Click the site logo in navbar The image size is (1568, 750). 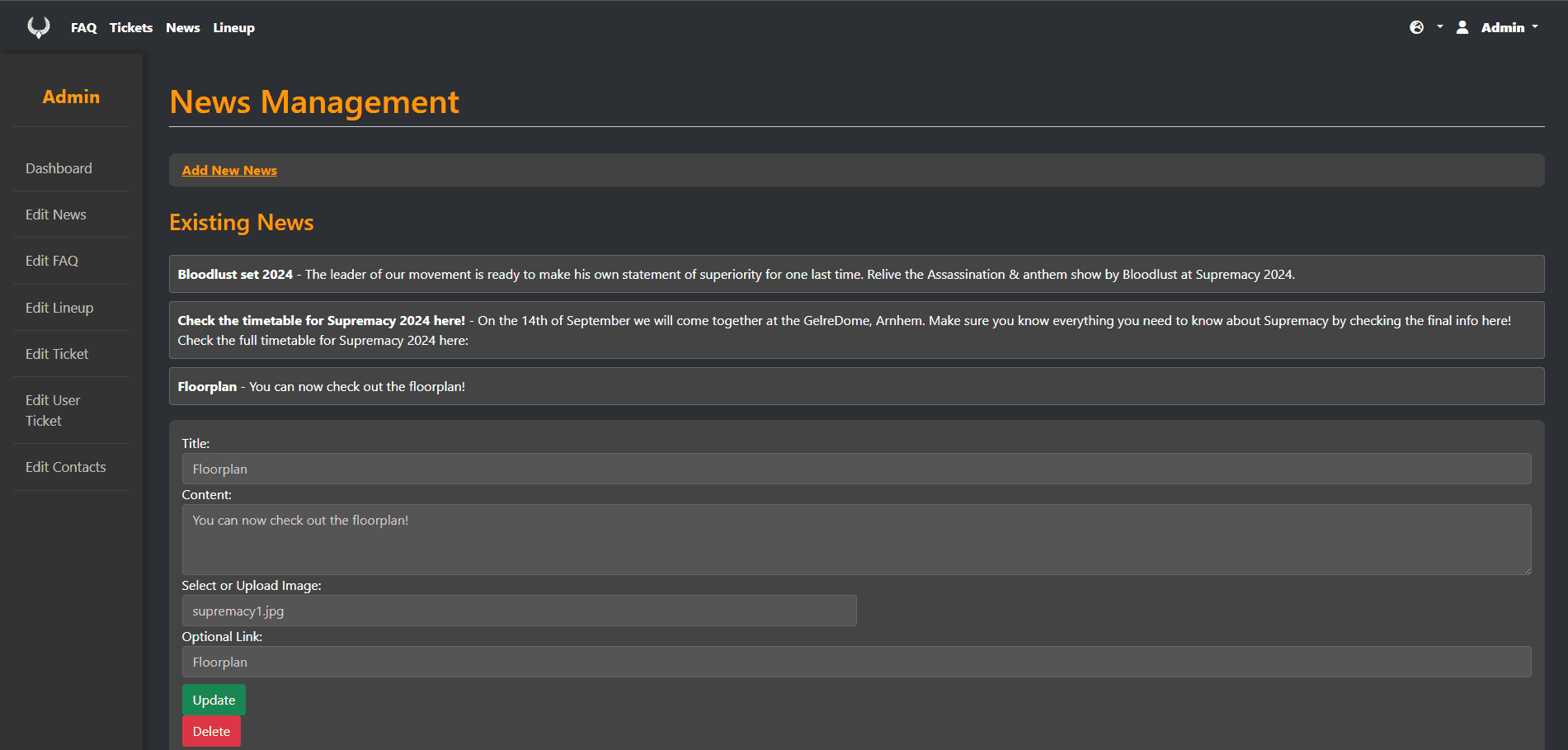pyautogui.click(x=38, y=27)
